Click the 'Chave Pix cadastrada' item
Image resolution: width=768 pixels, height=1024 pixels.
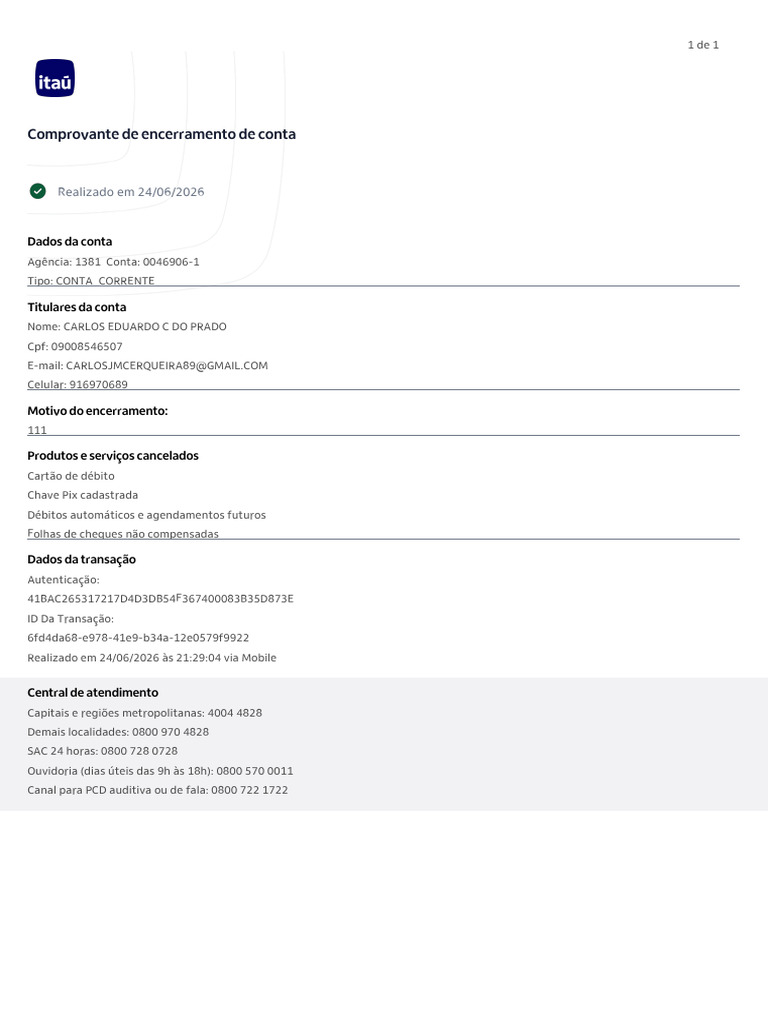click(x=83, y=495)
